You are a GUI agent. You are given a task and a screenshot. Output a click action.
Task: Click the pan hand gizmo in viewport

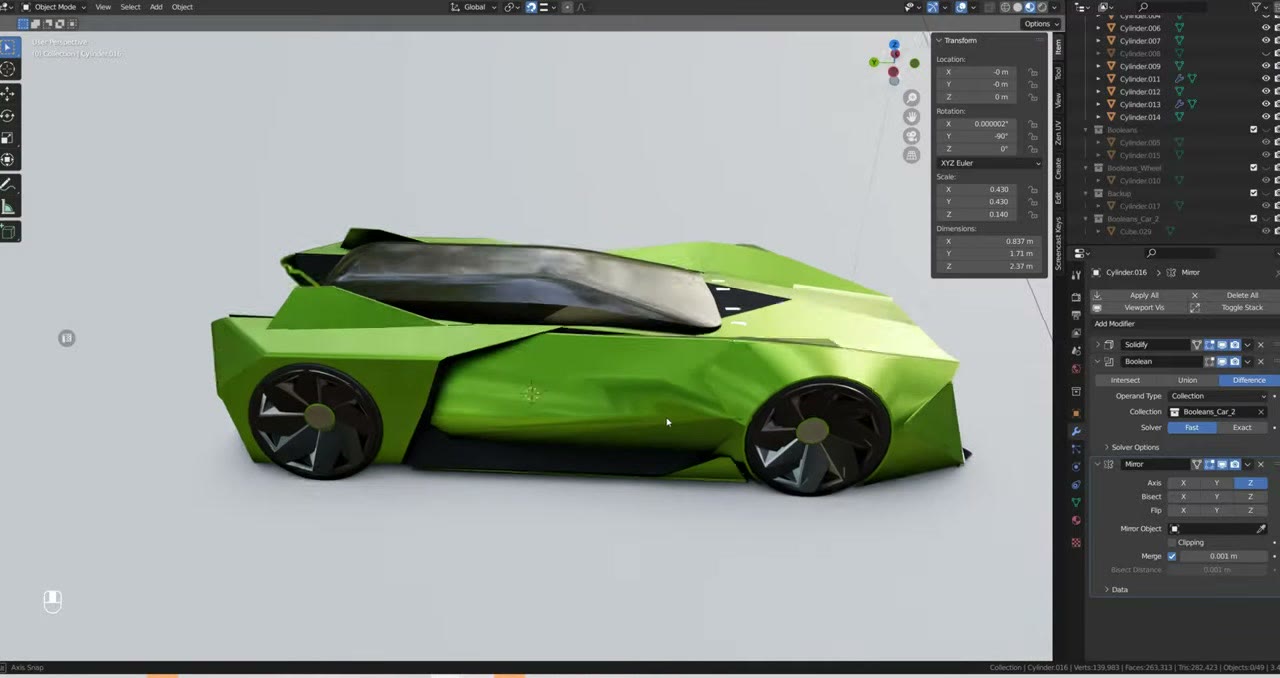[x=911, y=117]
